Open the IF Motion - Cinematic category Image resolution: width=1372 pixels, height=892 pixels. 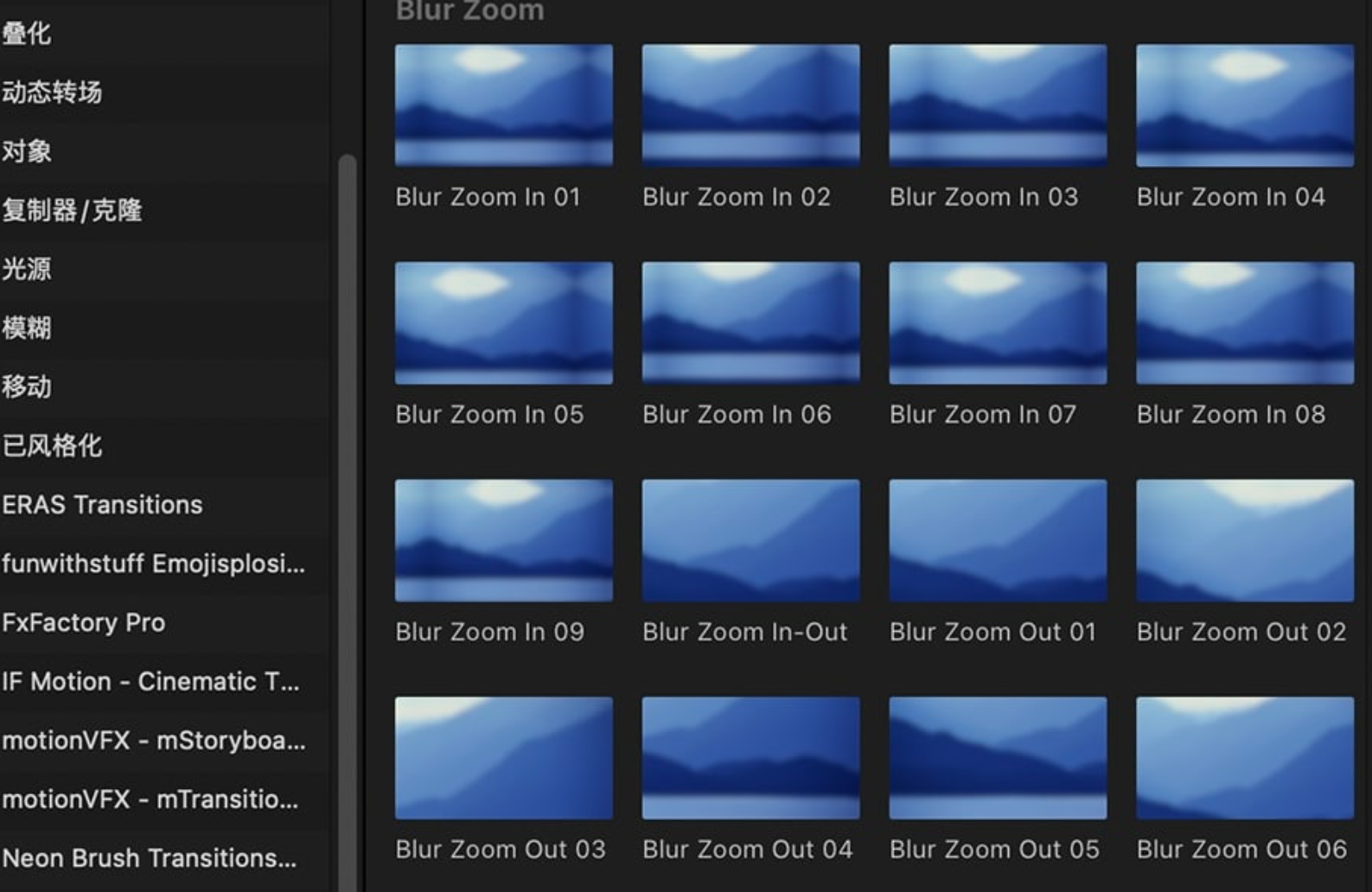150,681
